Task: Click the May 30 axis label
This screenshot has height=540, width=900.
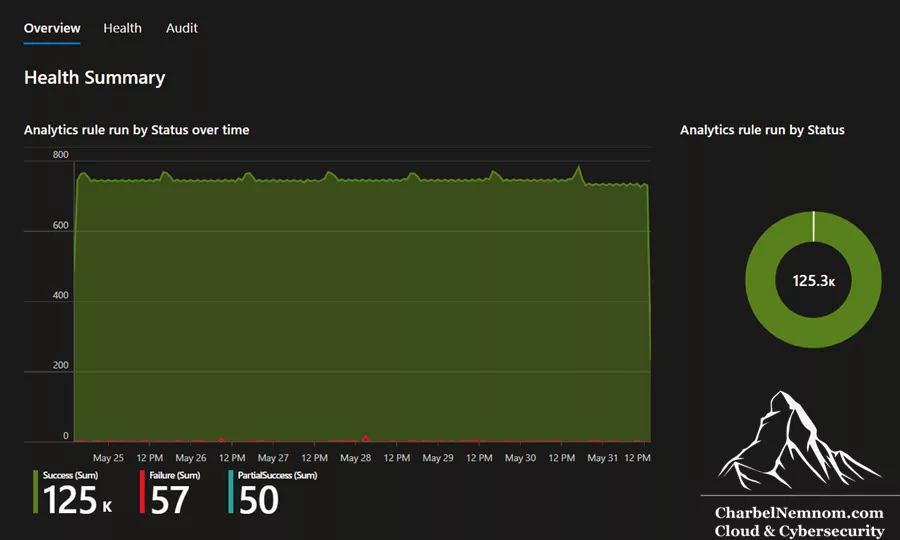Action: pyautogui.click(x=520, y=458)
